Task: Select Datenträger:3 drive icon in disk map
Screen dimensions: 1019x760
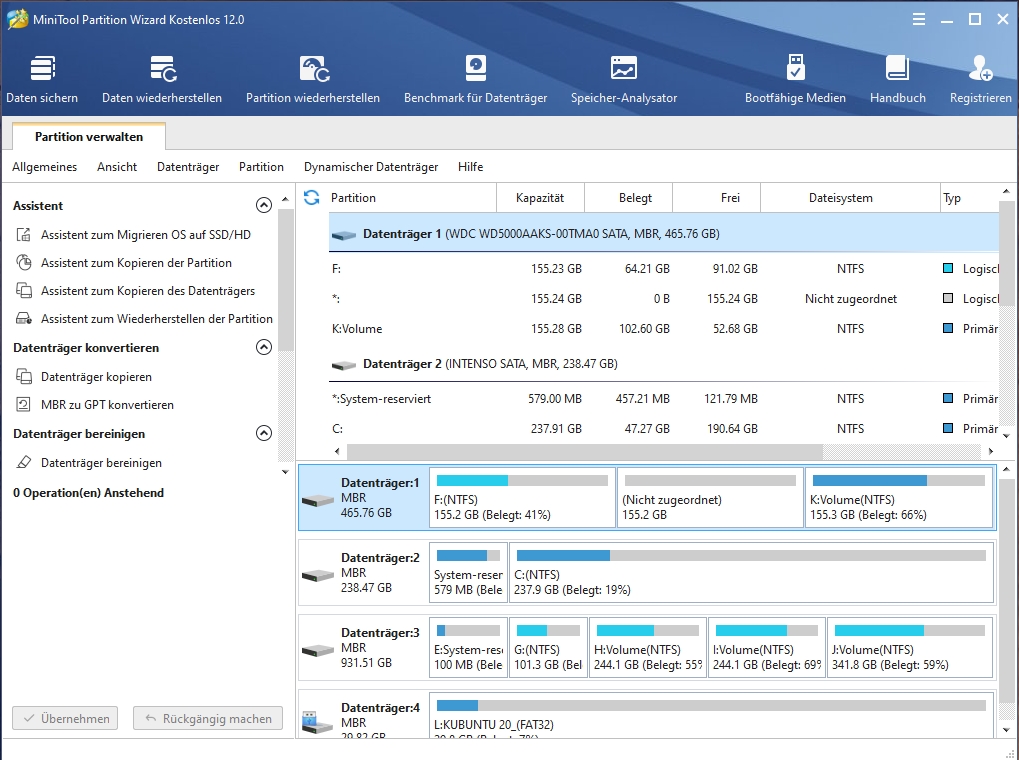Action: click(318, 649)
